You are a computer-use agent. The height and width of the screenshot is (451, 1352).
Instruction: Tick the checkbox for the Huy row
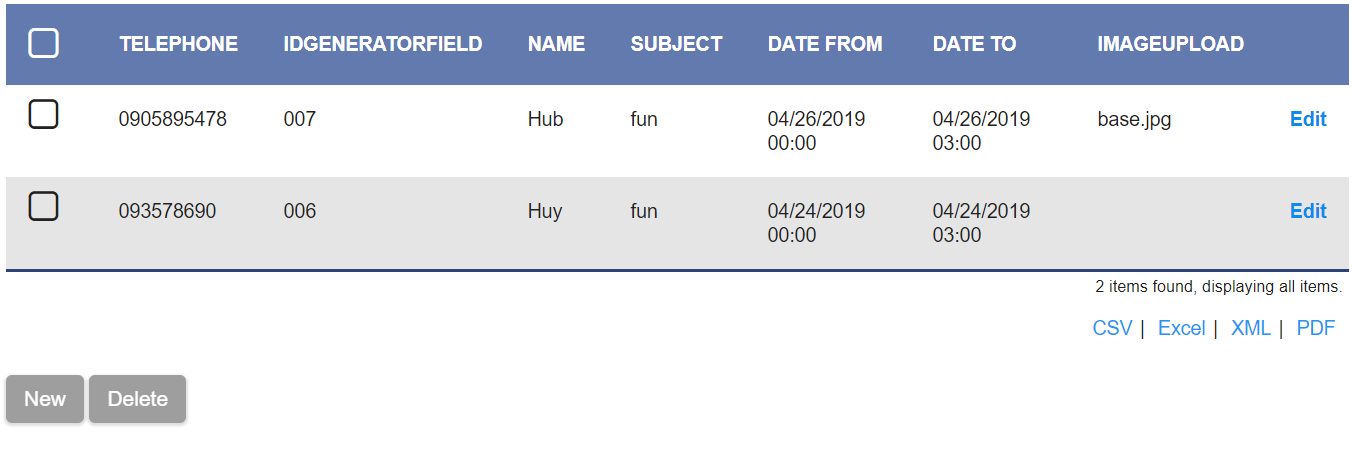coord(43,207)
